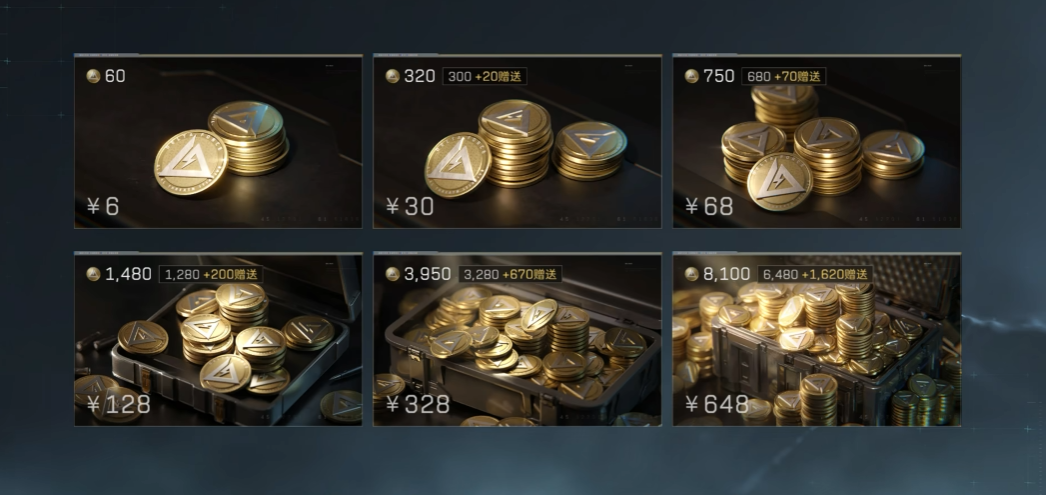Viewport: 1046px width, 495px height.
Task: Buy the pack priced ¥30
Action: coord(410,207)
